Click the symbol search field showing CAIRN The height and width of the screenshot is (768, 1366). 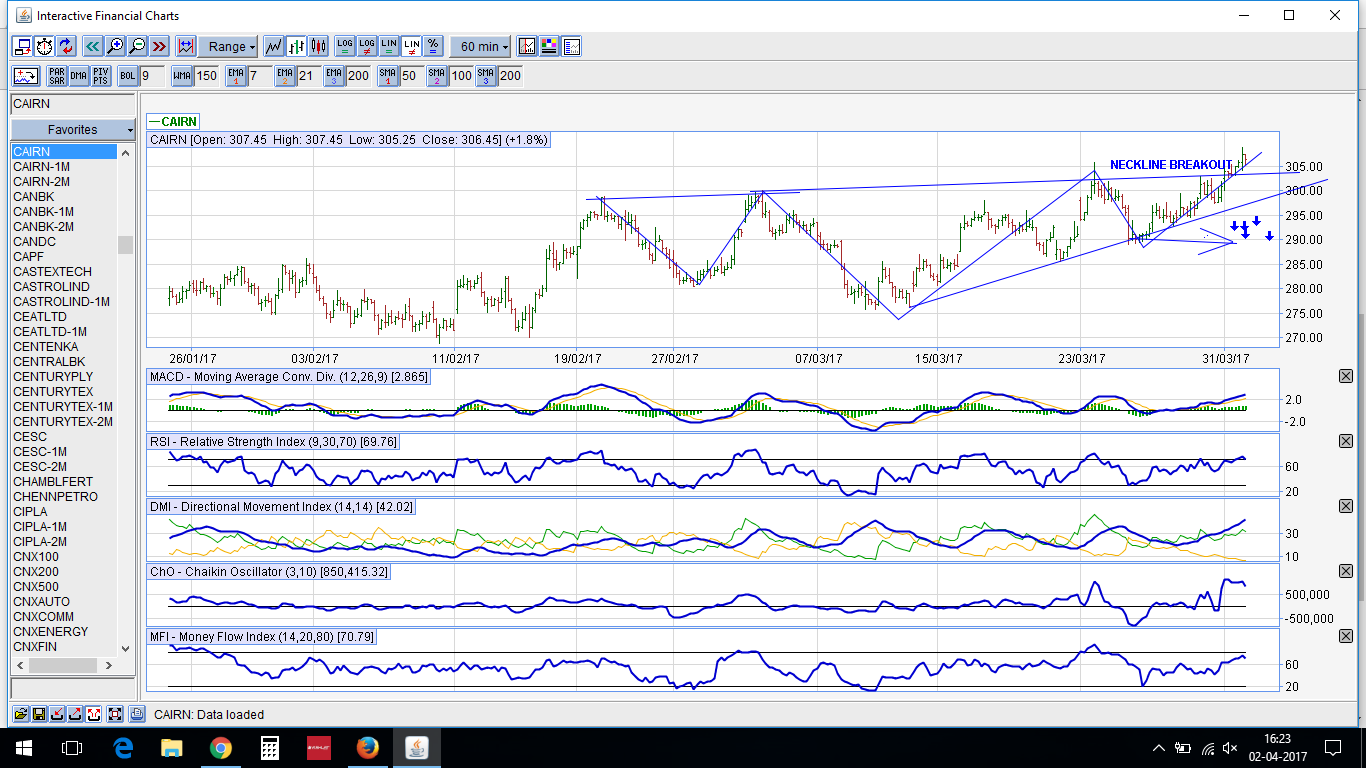72,104
